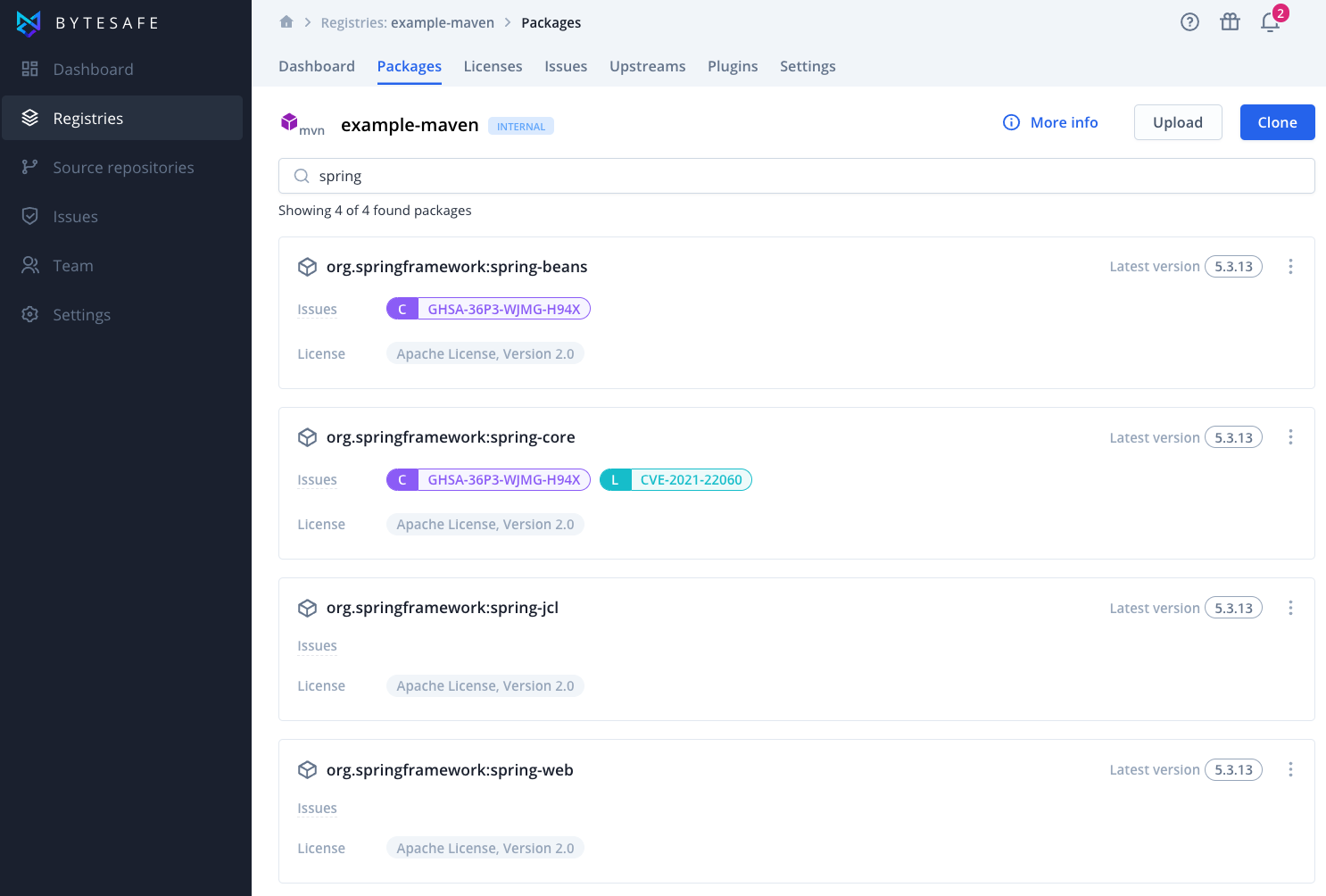Open the notifications bell
The width and height of the screenshot is (1326, 896).
click(1271, 22)
